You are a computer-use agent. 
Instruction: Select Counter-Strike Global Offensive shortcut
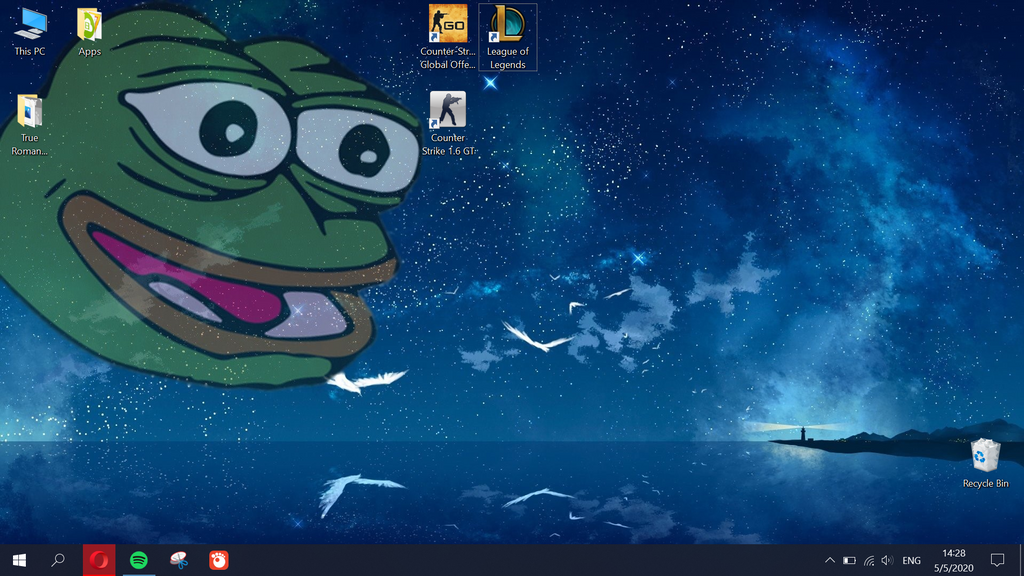click(x=448, y=37)
